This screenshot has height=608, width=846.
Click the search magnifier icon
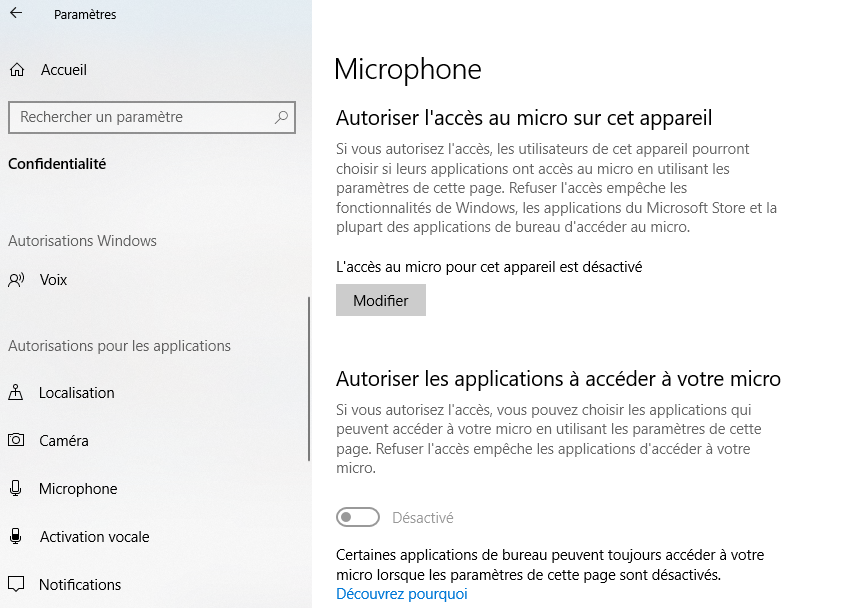[x=281, y=117]
